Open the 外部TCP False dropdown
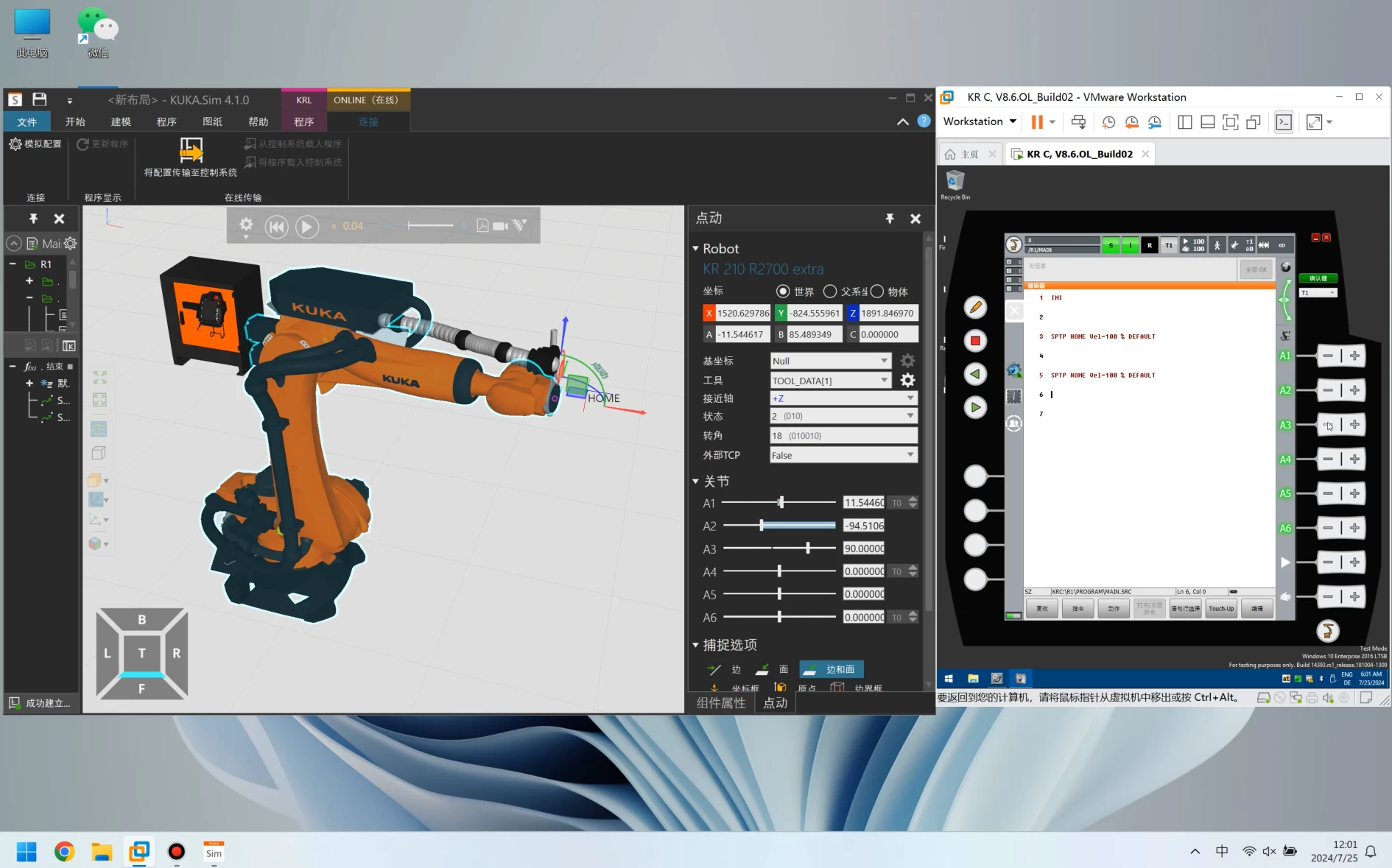Viewport: 1392px width, 868px height. pyautogui.click(x=844, y=455)
